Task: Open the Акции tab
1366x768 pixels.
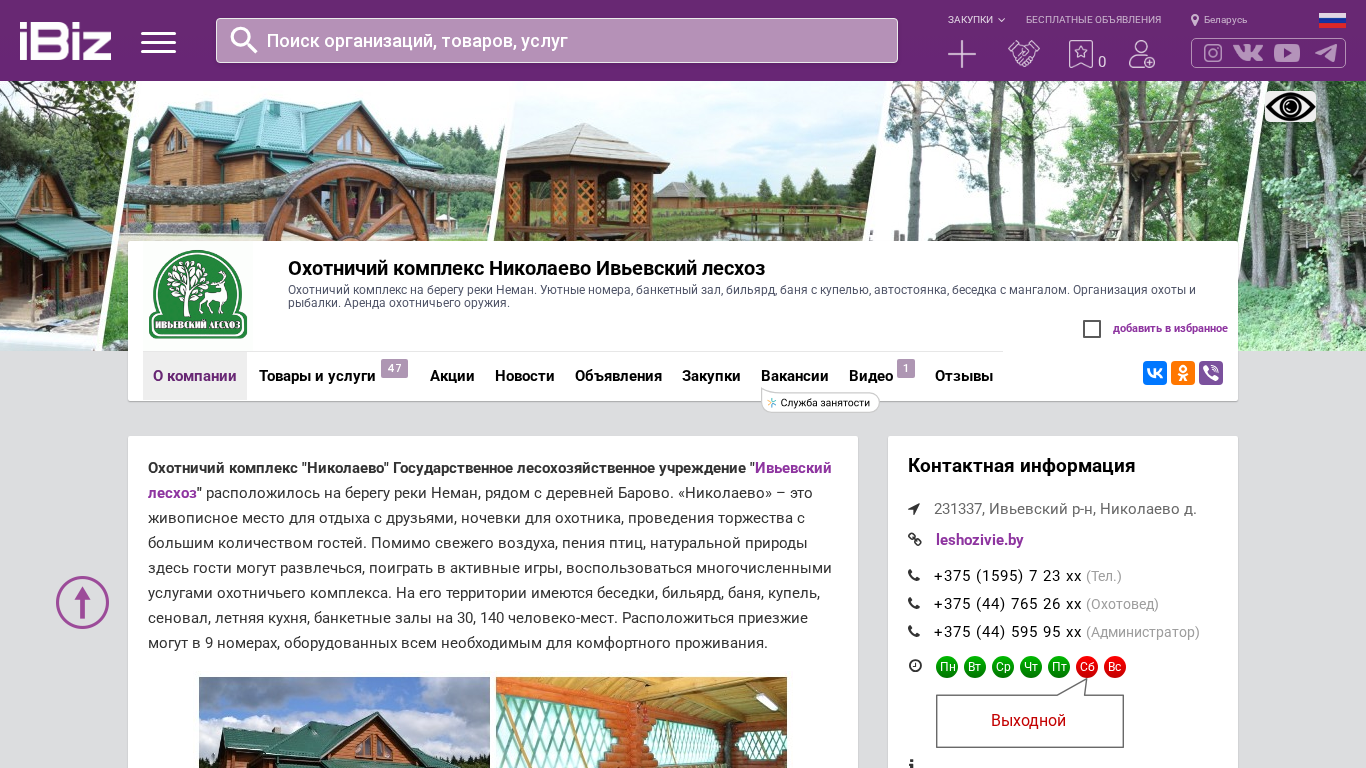Action: point(452,376)
